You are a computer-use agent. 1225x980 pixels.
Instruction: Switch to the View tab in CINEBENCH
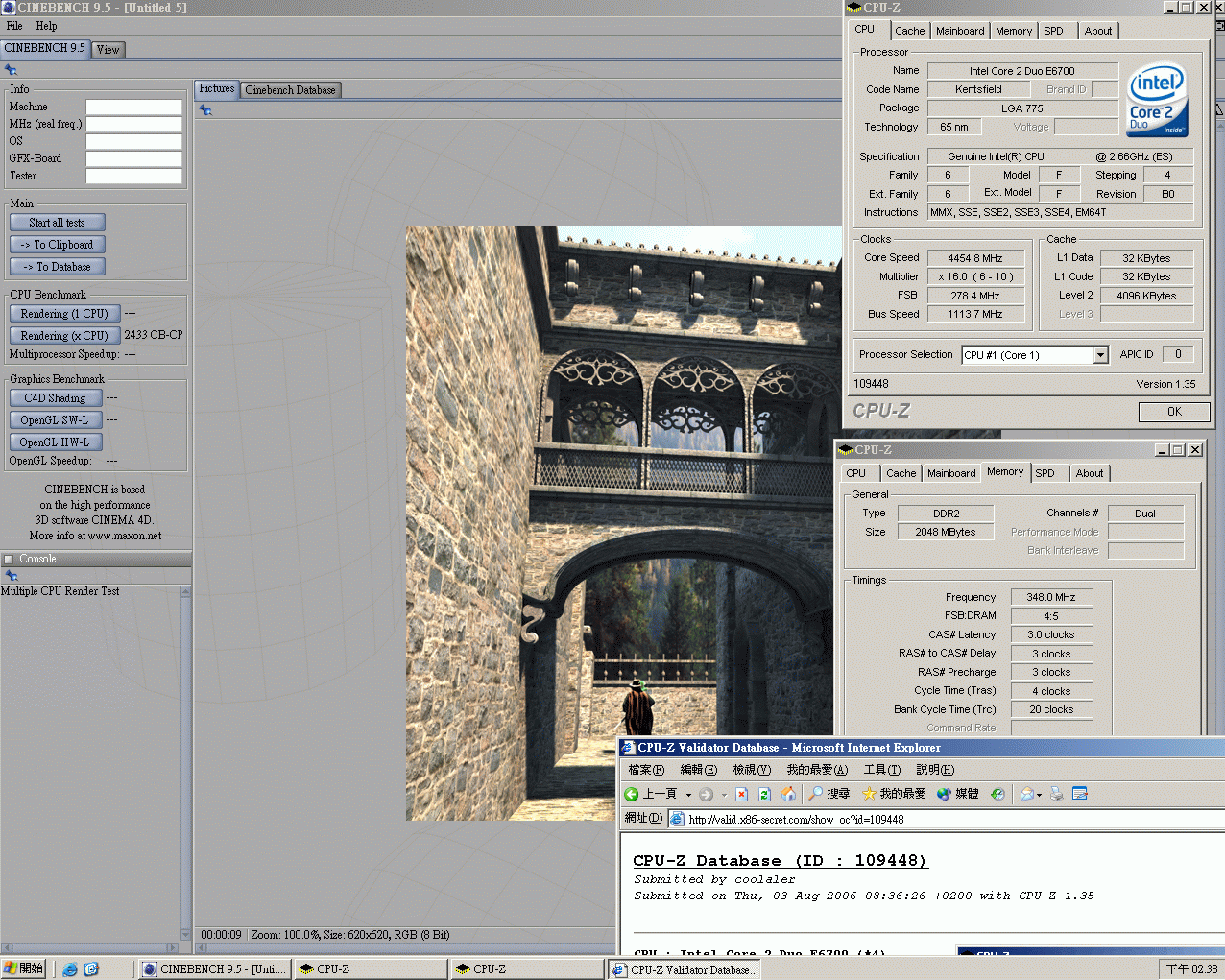(x=108, y=50)
